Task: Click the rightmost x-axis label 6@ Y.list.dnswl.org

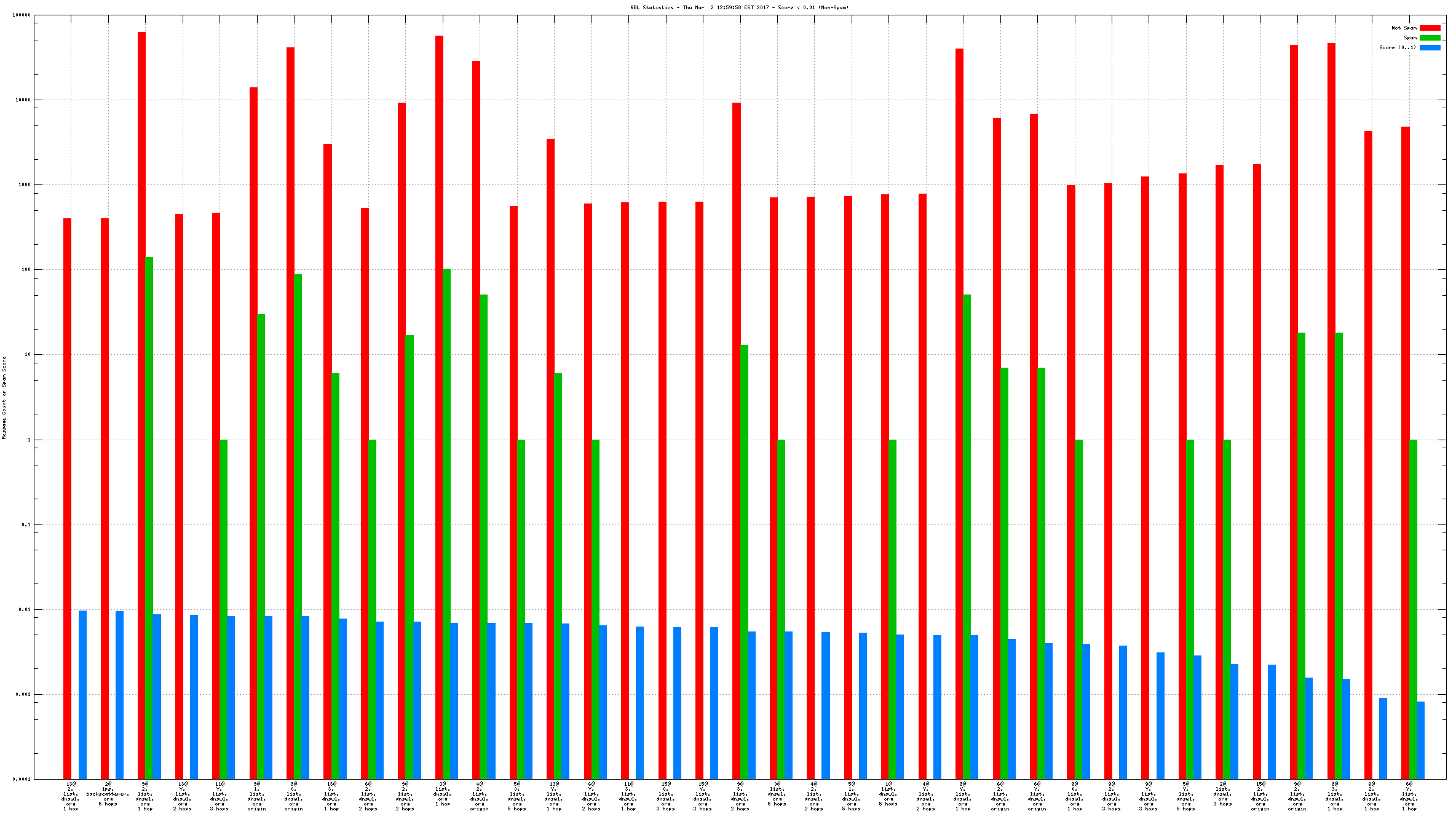Action: click(1409, 796)
